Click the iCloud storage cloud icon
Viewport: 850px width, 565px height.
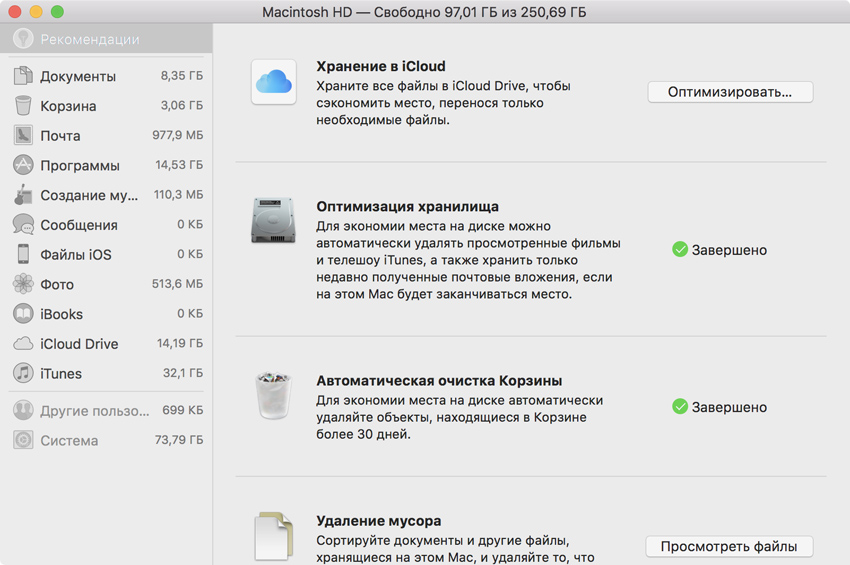point(273,81)
